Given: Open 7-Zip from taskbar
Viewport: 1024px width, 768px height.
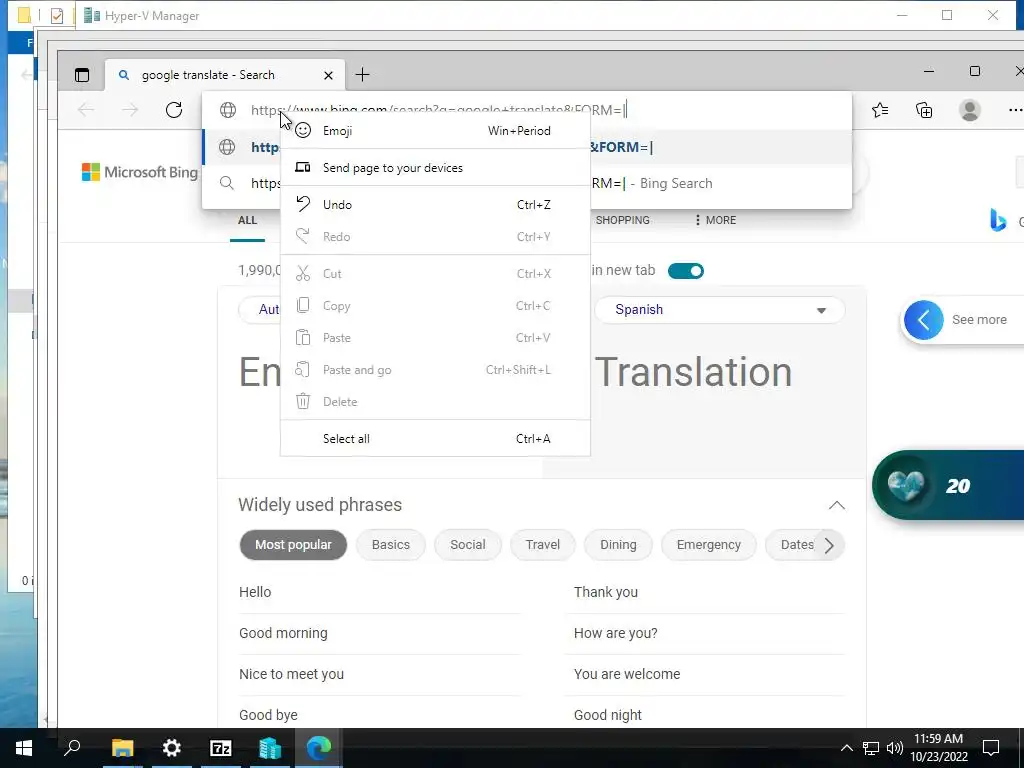Looking at the screenshot, I should [221, 748].
